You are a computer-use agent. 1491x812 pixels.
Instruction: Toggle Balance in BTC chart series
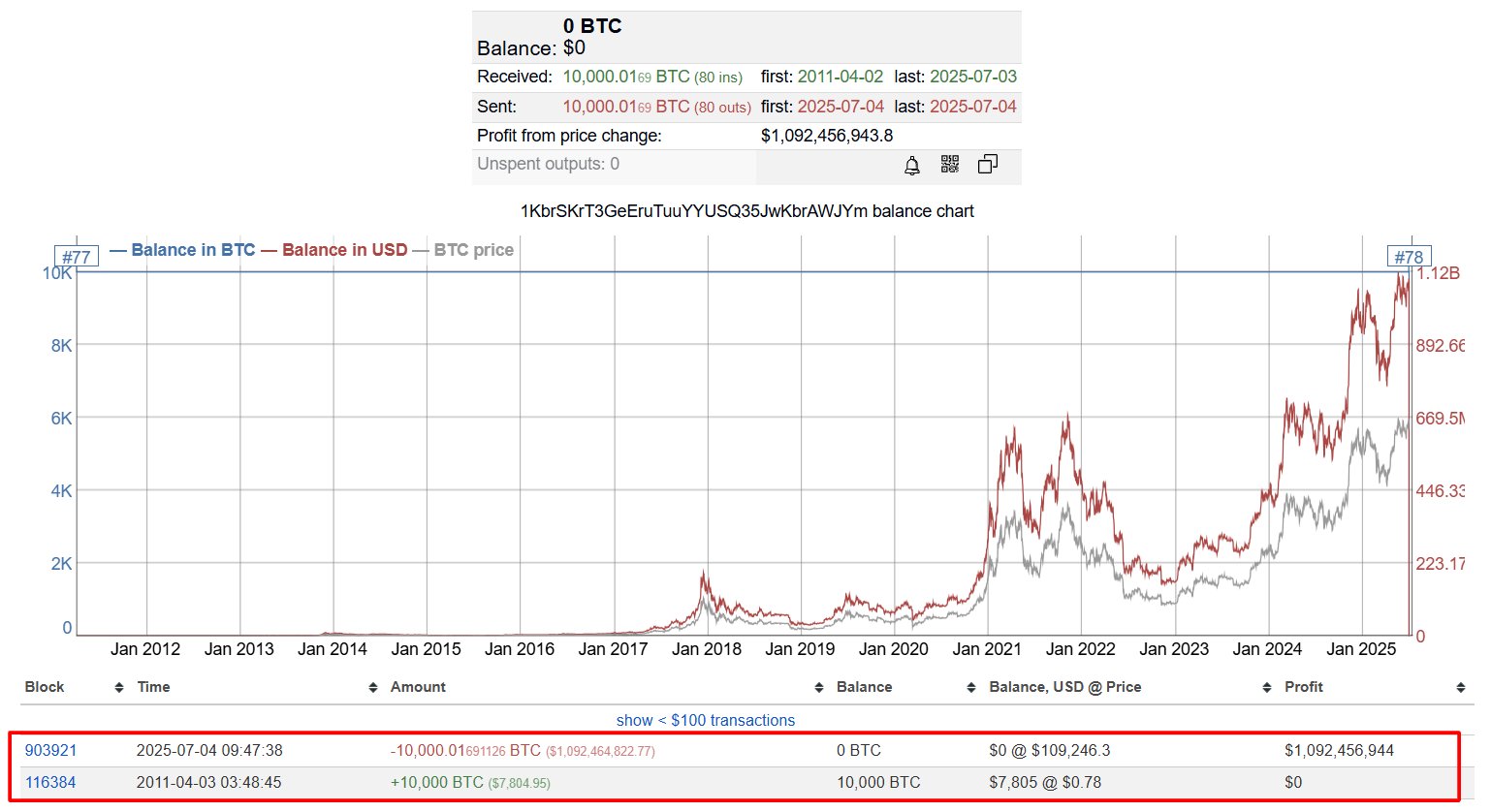[183, 250]
